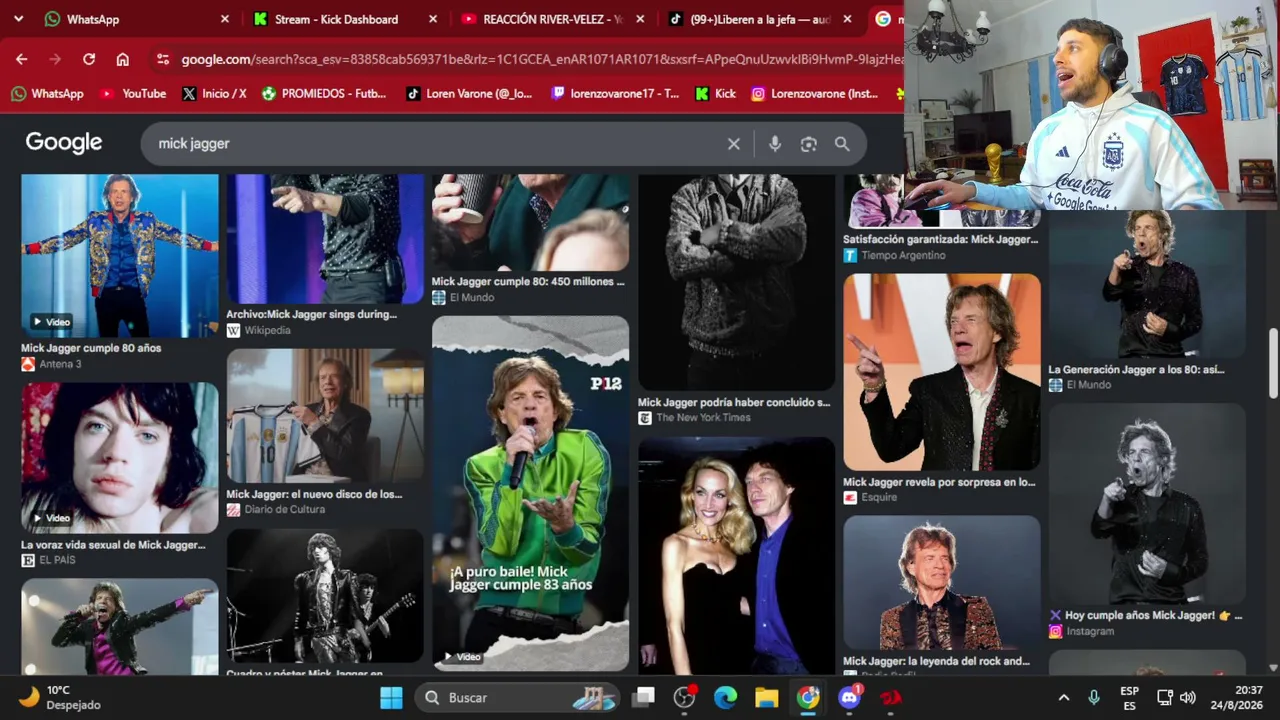Open PROMIEDOS Futbol bookmark

tap(324, 93)
